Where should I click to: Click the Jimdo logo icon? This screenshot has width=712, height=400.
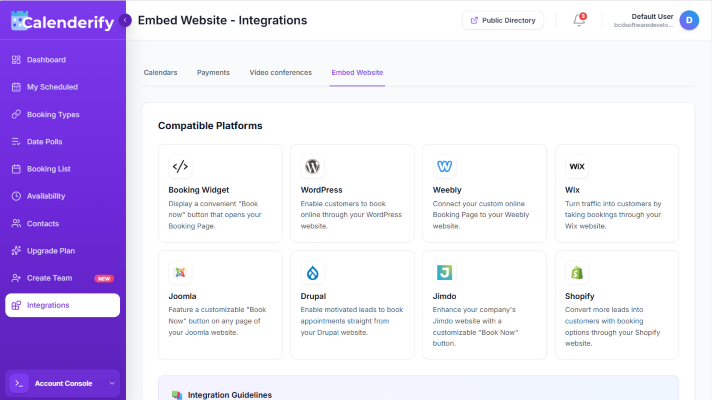click(444, 273)
